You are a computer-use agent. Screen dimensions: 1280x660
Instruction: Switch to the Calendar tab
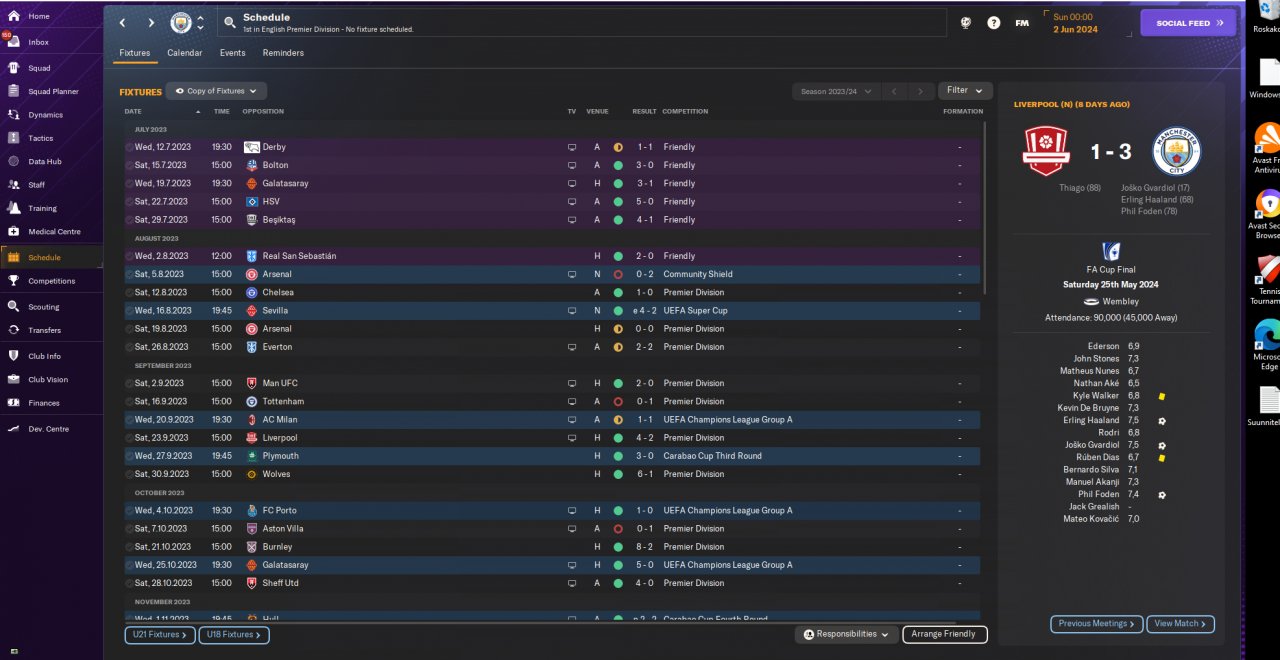(184, 53)
